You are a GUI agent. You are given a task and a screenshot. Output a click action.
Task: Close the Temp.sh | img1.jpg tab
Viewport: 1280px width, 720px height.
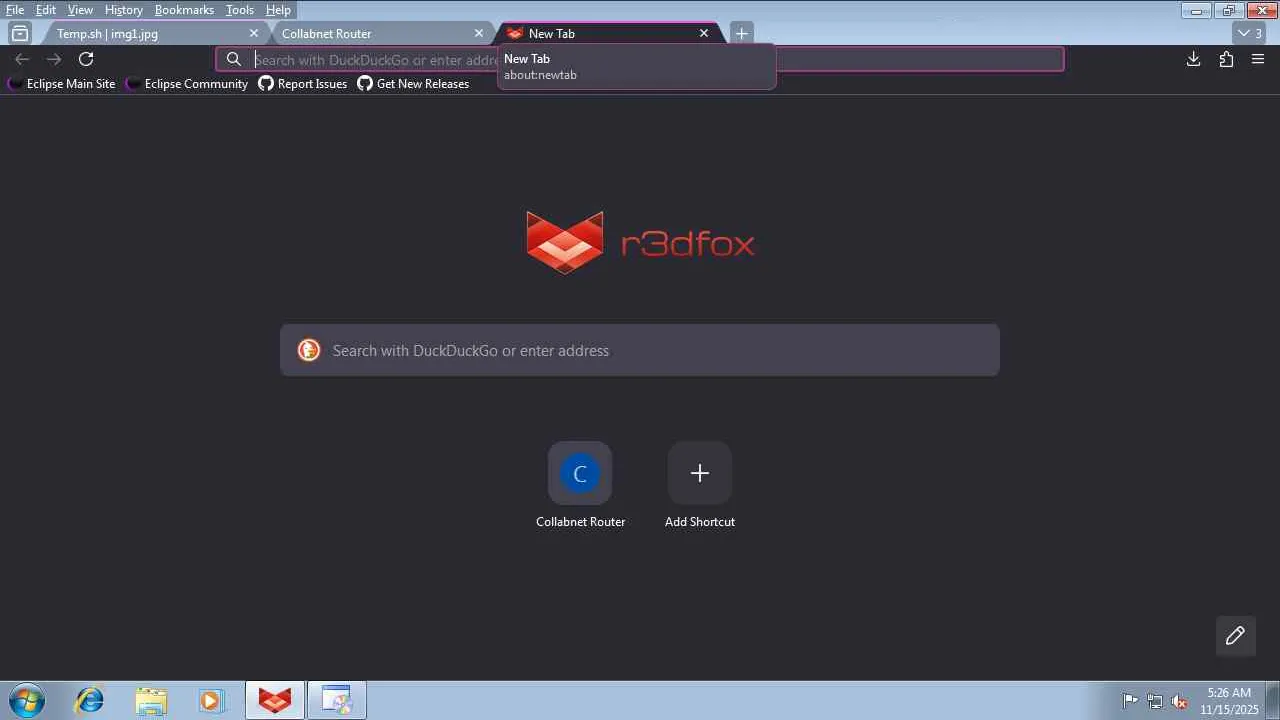[x=254, y=33]
